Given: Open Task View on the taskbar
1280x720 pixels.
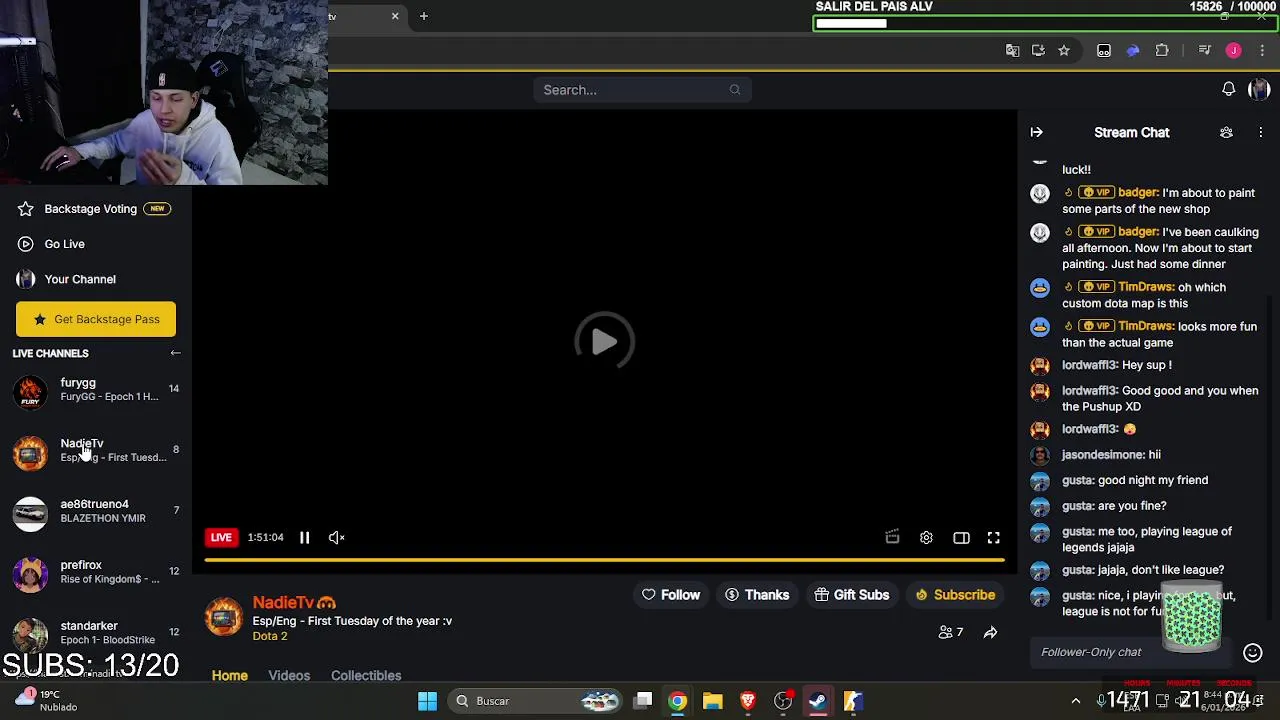Looking at the screenshot, I should 644,701.
